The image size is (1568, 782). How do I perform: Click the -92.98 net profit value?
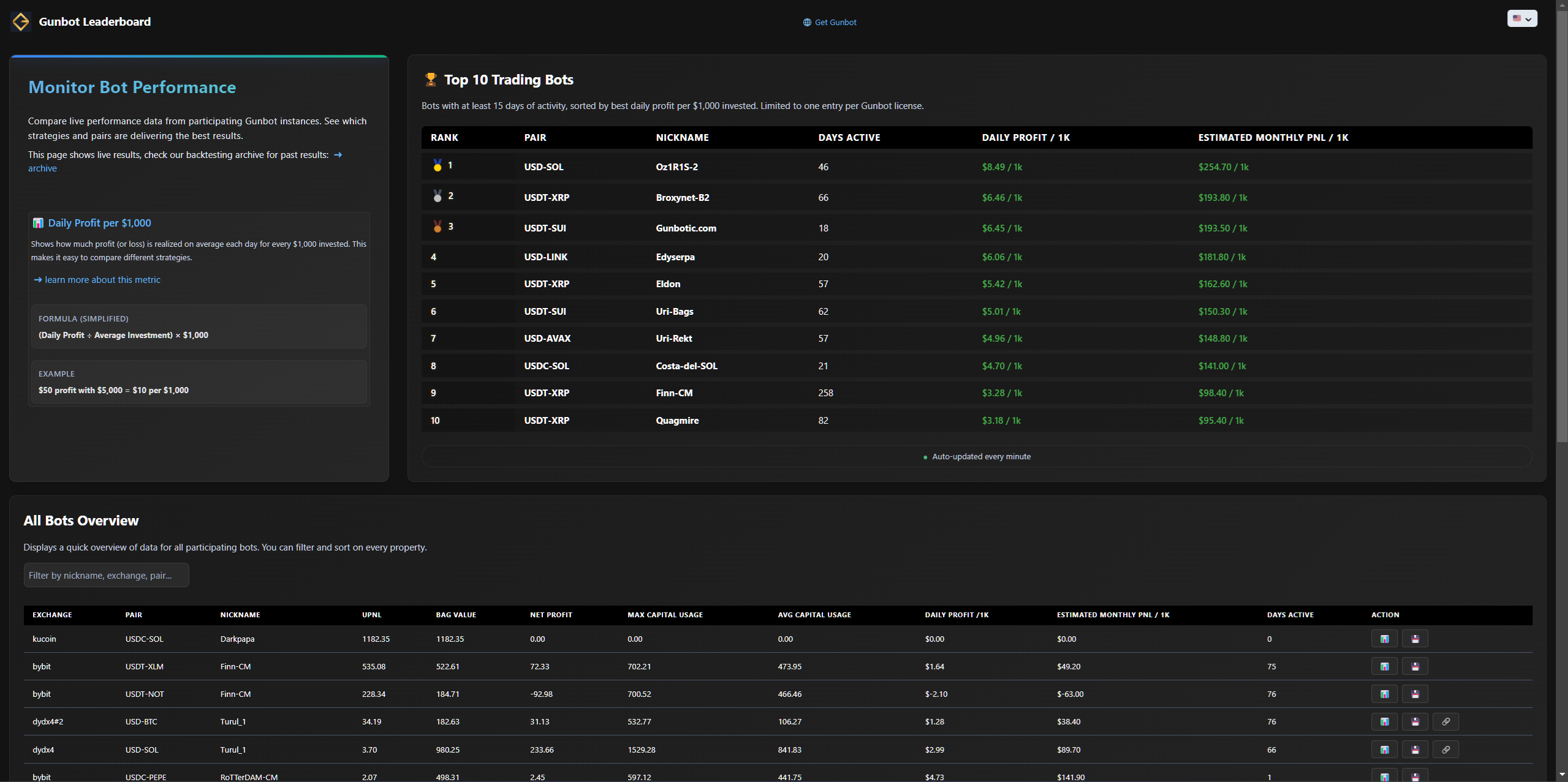541,694
